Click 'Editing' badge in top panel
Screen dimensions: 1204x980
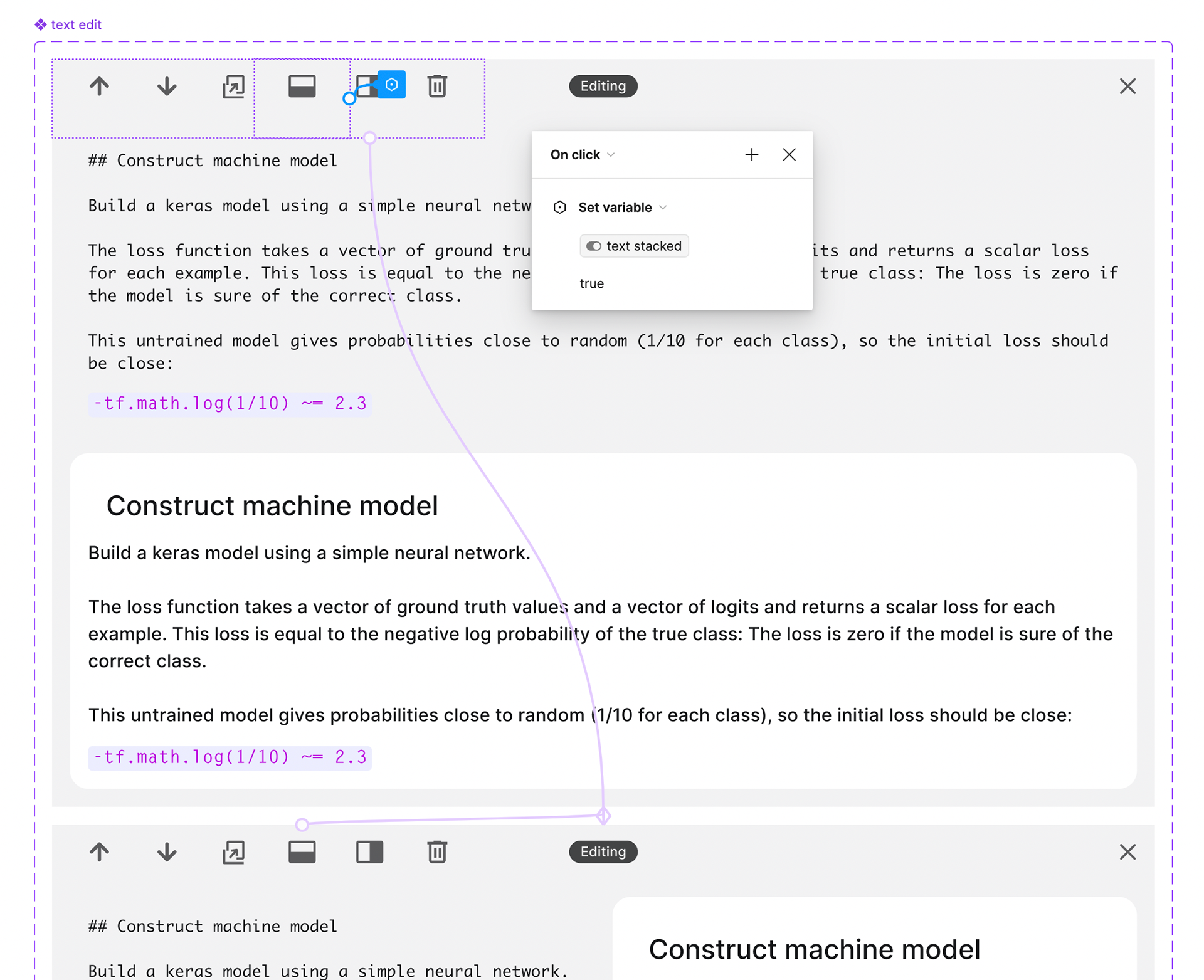[603, 86]
